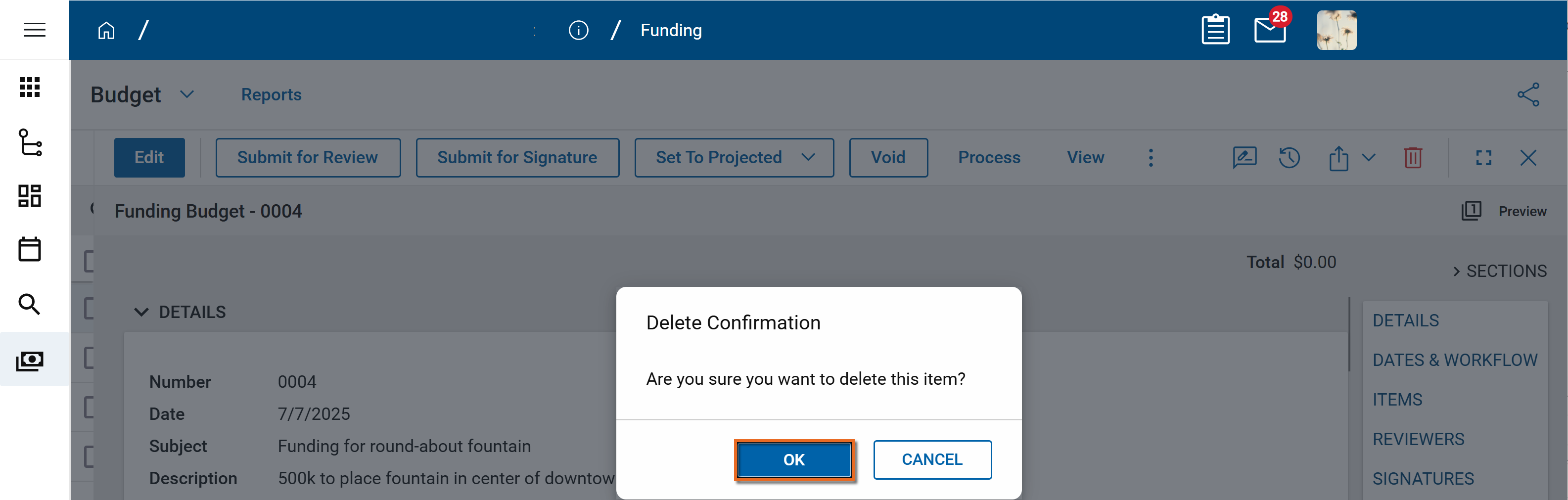Click the user profile avatar thumbnail
The image size is (1568, 500).
(1336, 30)
